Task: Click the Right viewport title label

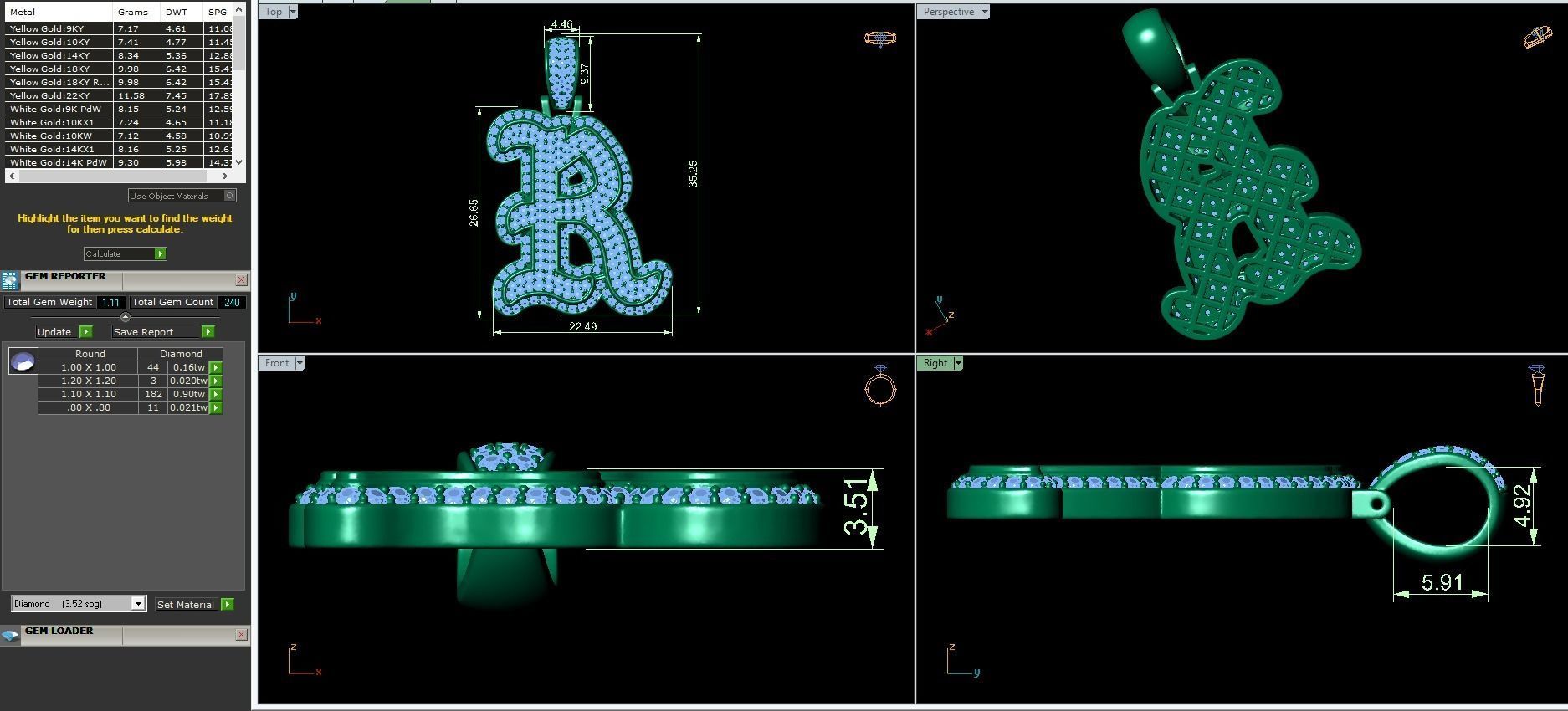Action: point(935,363)
